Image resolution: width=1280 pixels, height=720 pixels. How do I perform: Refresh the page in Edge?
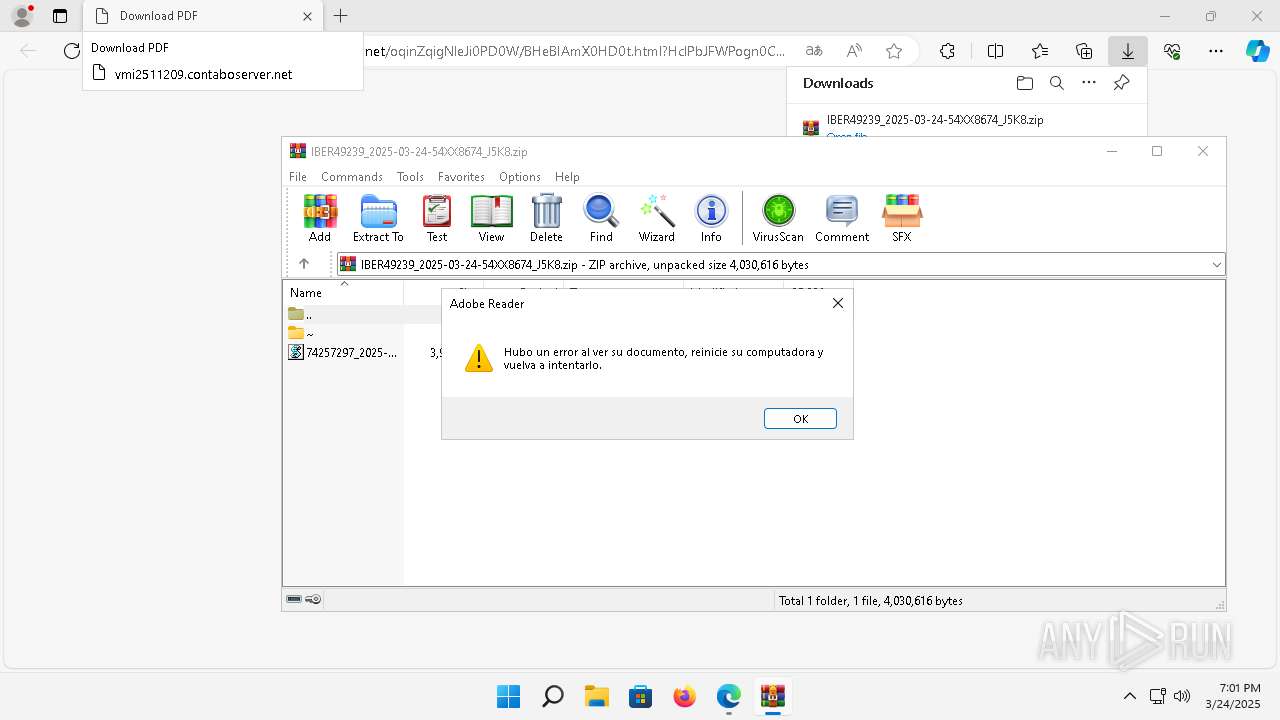coord(71,51)
